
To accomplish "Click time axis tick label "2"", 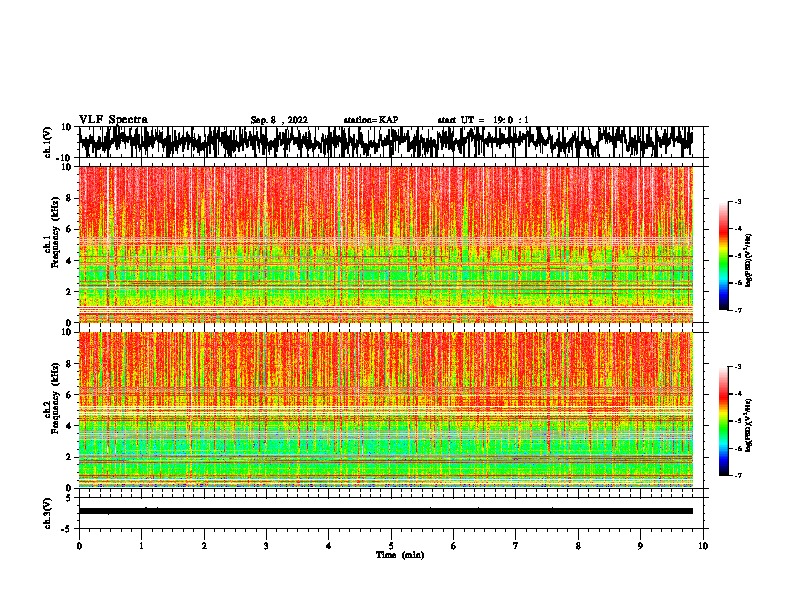I will [204, 546].
